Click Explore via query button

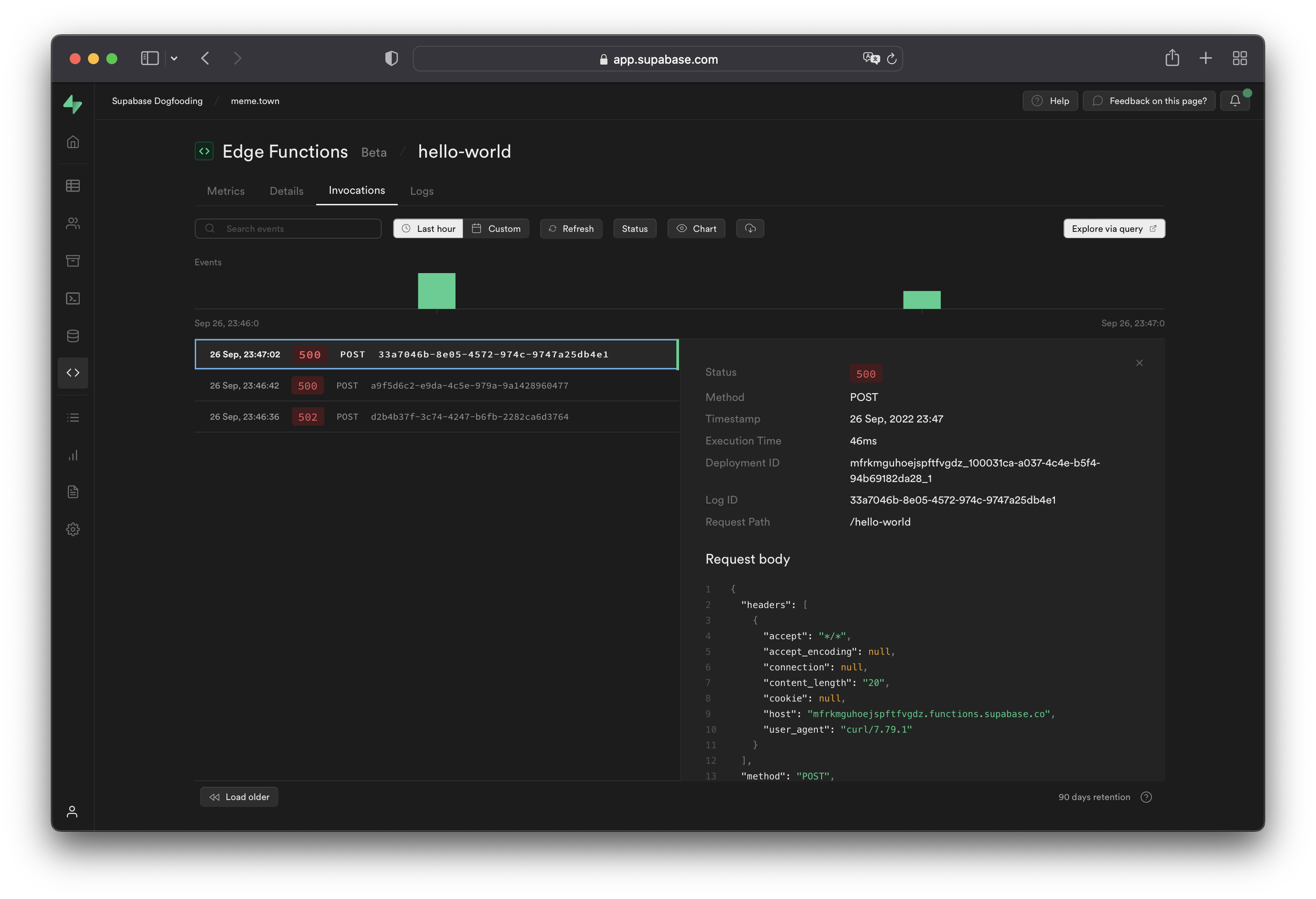point(1113,228)
